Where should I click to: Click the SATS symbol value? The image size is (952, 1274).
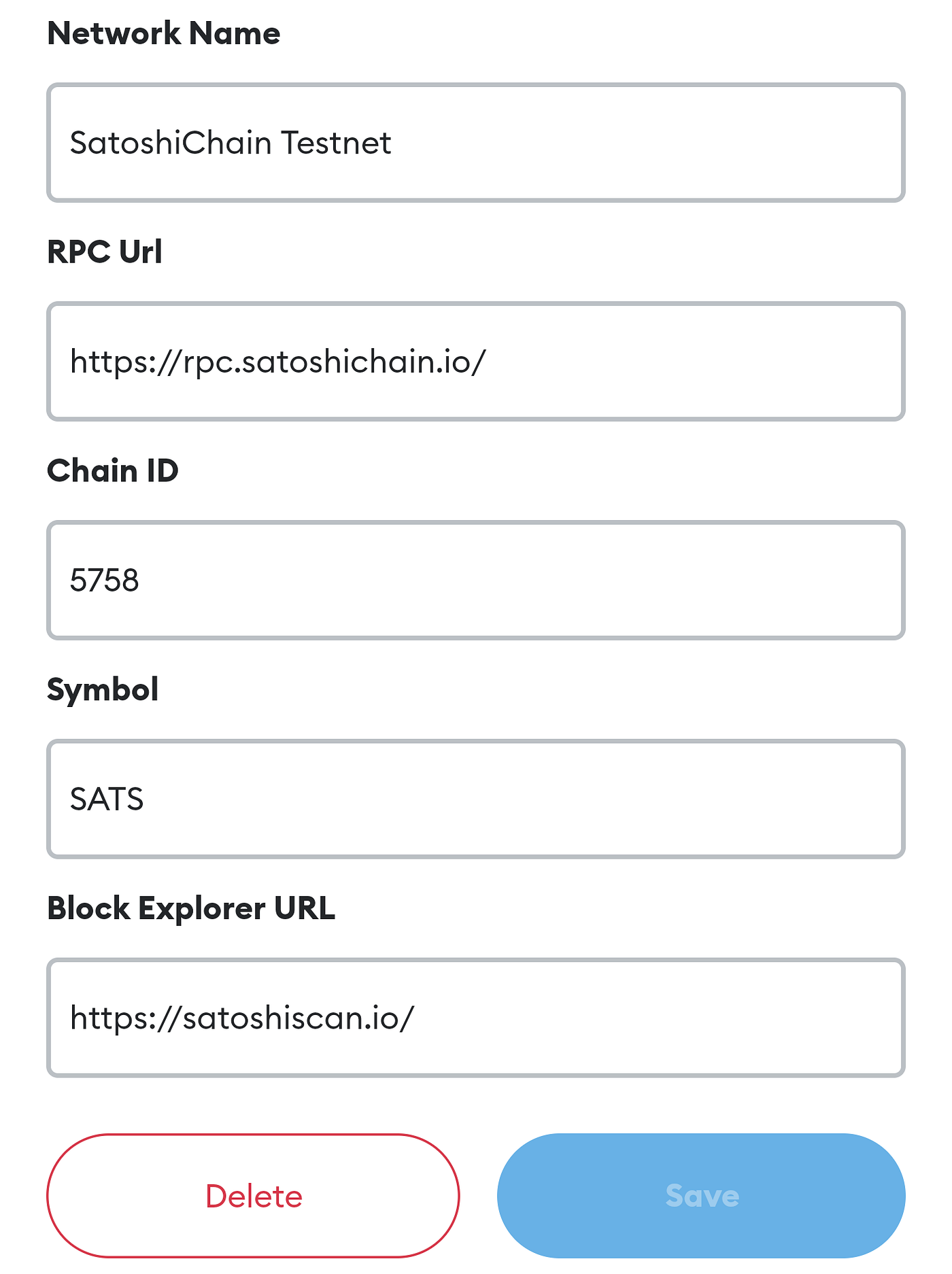point(107,799)
